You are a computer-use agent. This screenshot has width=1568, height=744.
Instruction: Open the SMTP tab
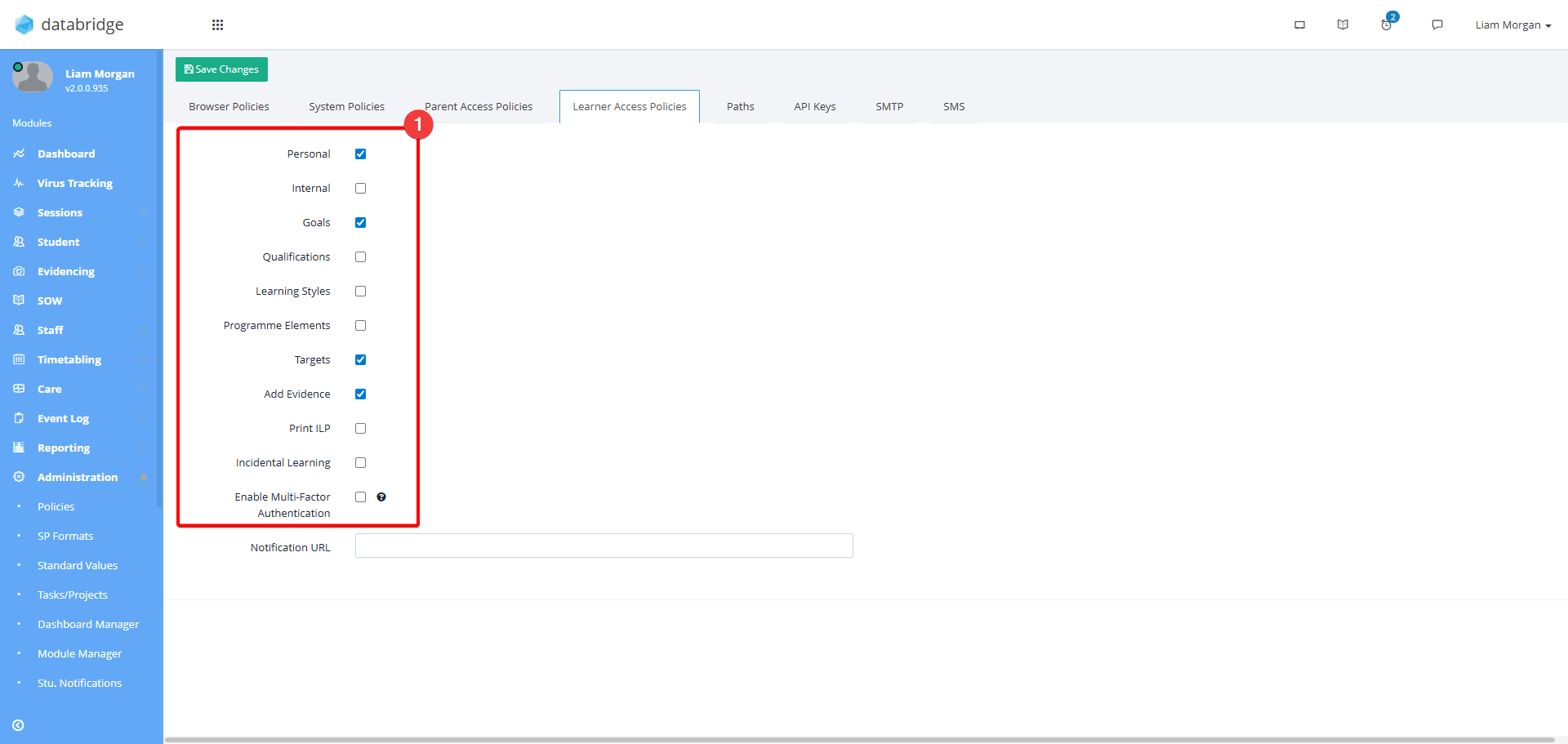coord(889,106)
